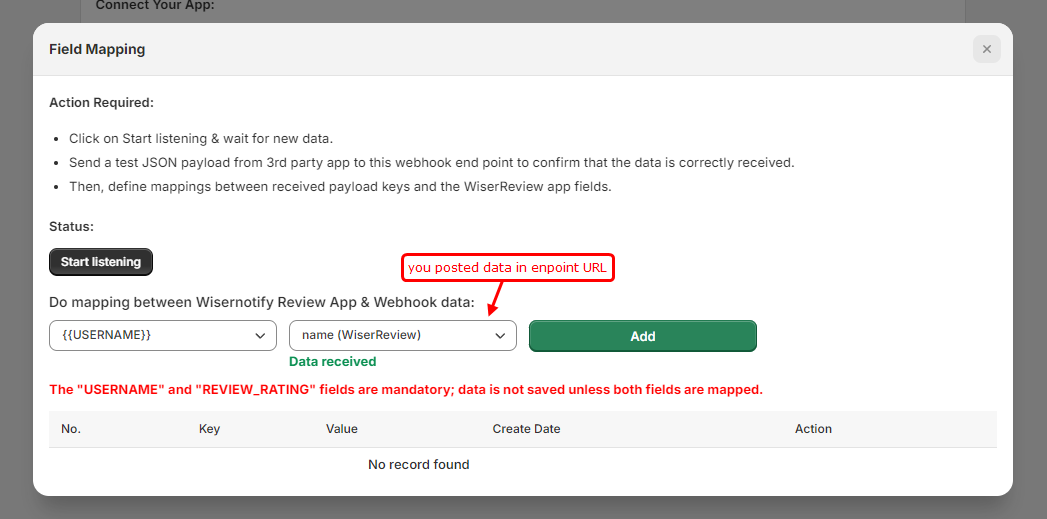Close the Field Mapping dialog

986,49
